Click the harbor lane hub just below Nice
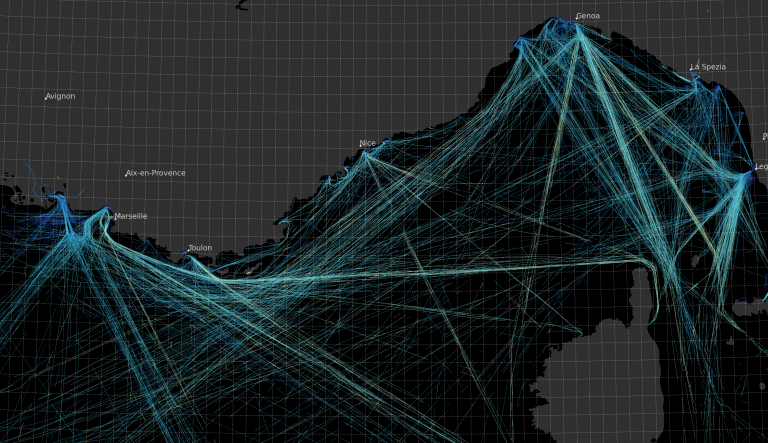This screenshot has width=768, height=443. click(x=368, y=153)
